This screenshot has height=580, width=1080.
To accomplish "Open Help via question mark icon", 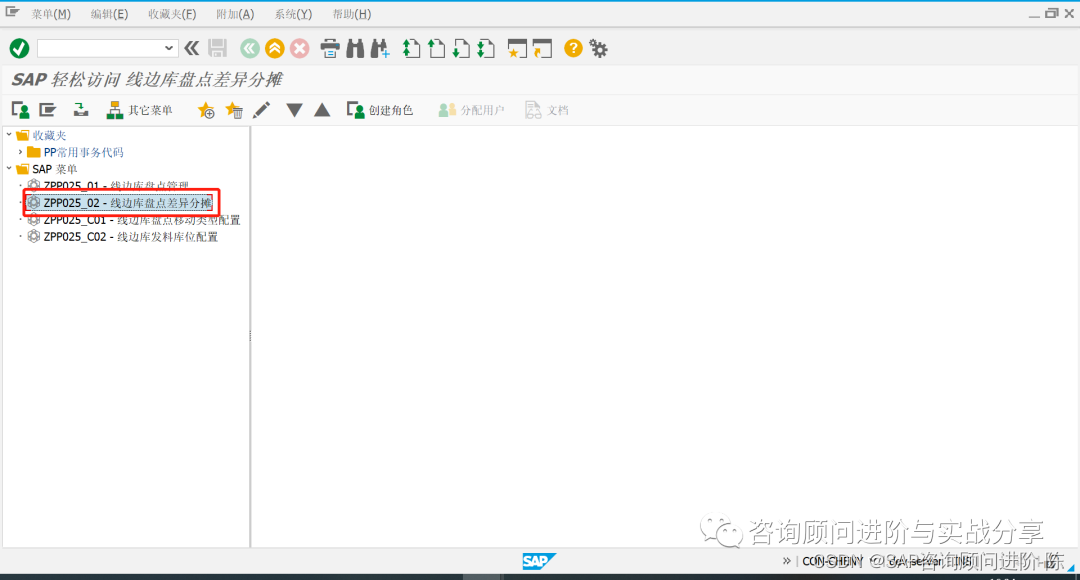I will point(573,48).
